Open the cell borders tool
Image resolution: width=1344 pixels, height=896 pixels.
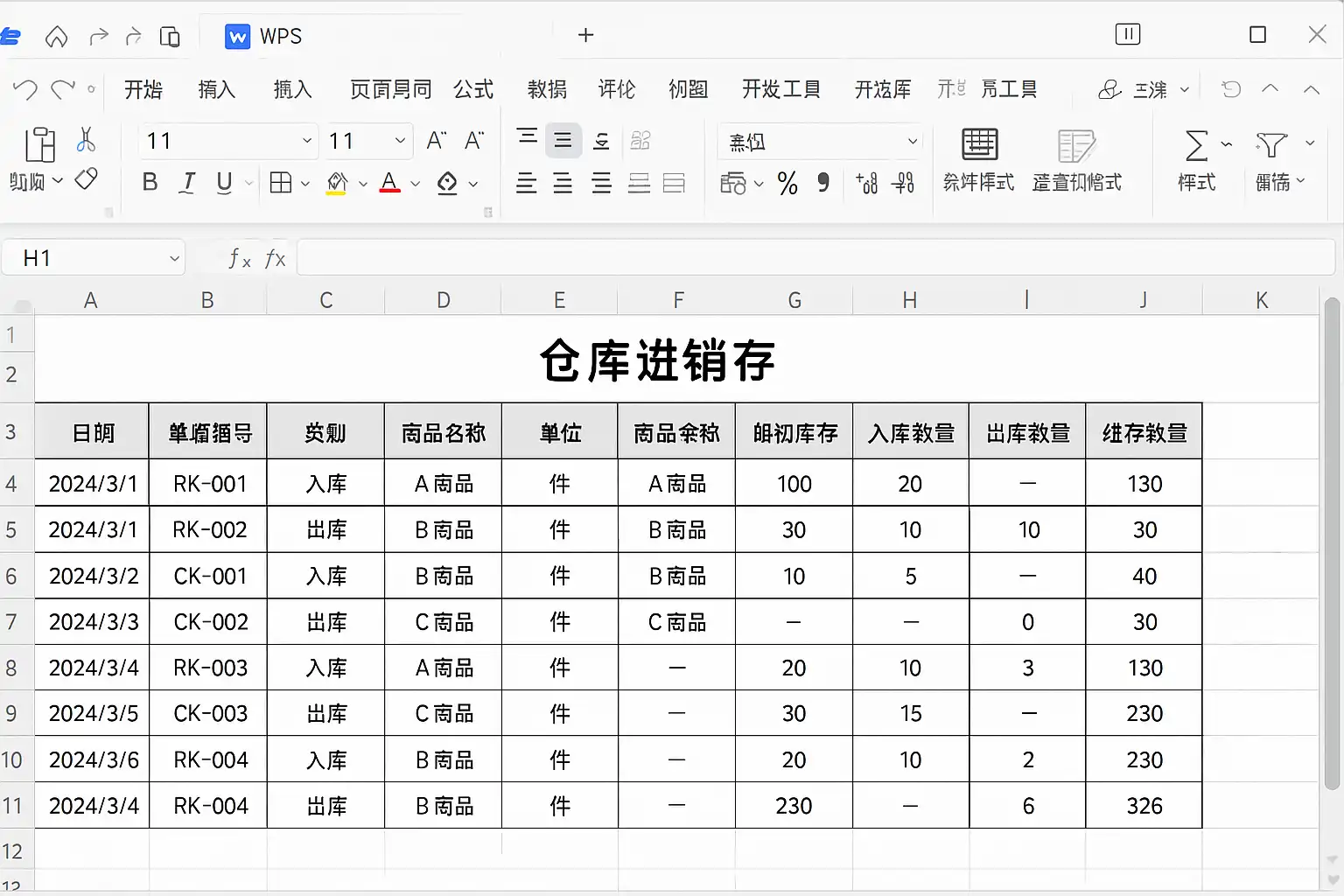[281, 183]
